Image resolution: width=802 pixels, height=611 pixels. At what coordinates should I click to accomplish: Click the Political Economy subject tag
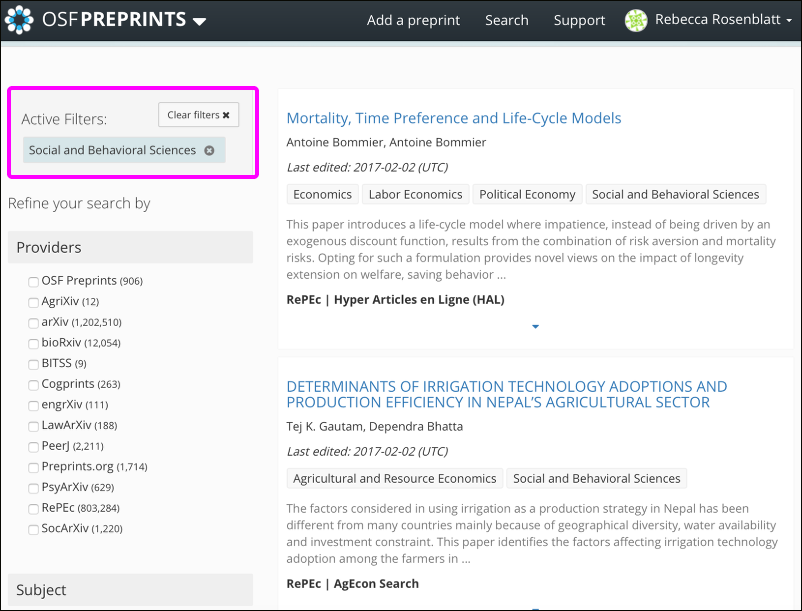point(527,194)
